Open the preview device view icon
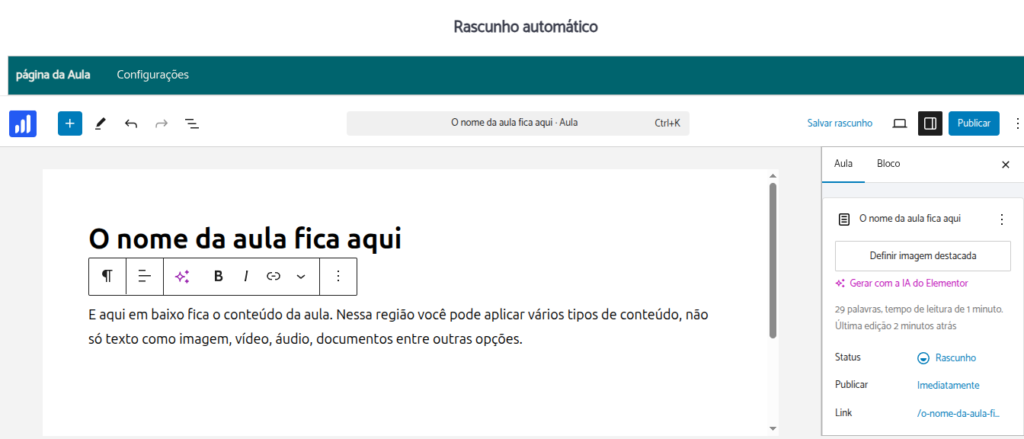1024x439 pixels. coord(899,124)
